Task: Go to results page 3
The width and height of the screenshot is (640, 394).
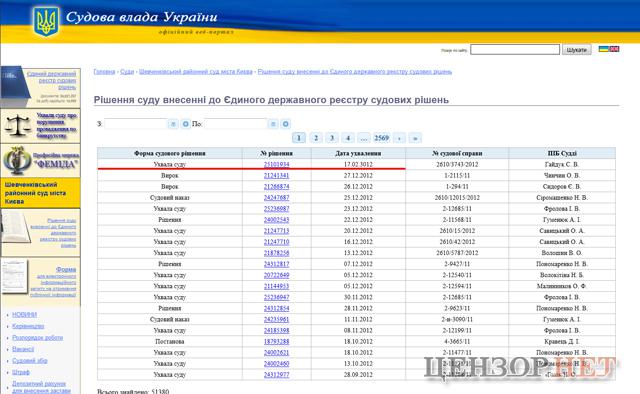Action: 332,138
